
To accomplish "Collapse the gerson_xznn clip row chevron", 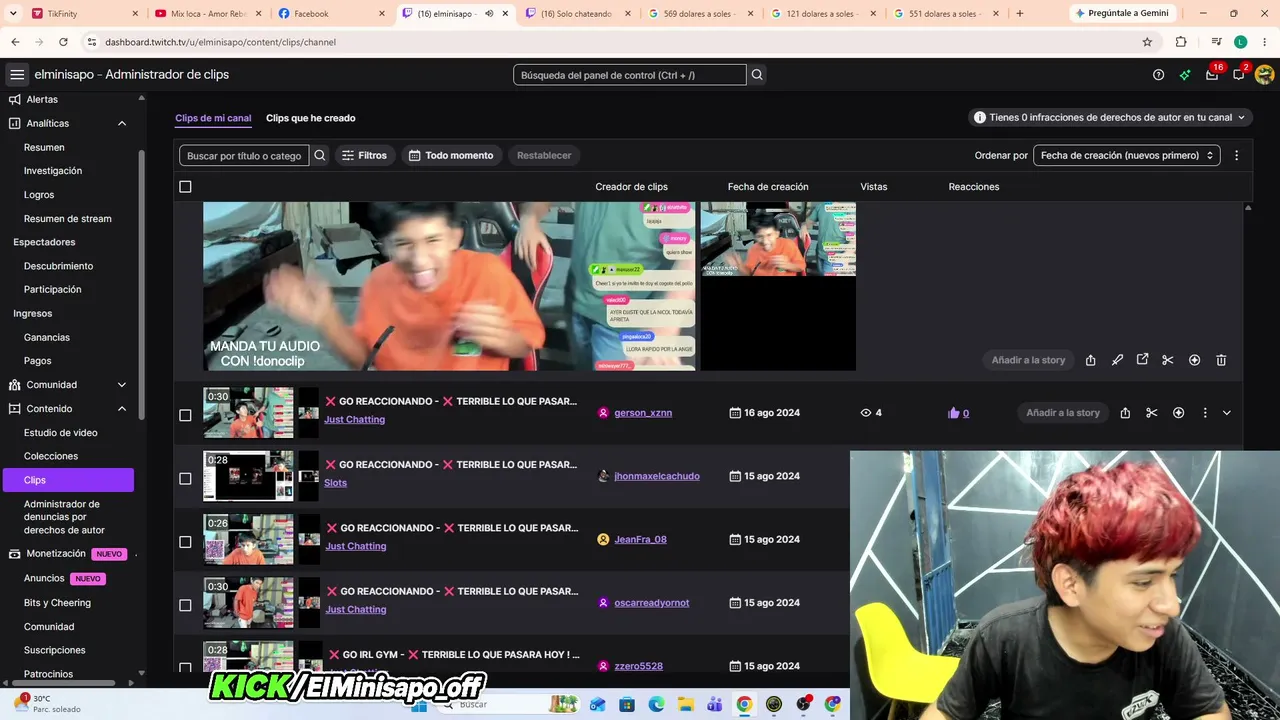I will pos(1227,413).
